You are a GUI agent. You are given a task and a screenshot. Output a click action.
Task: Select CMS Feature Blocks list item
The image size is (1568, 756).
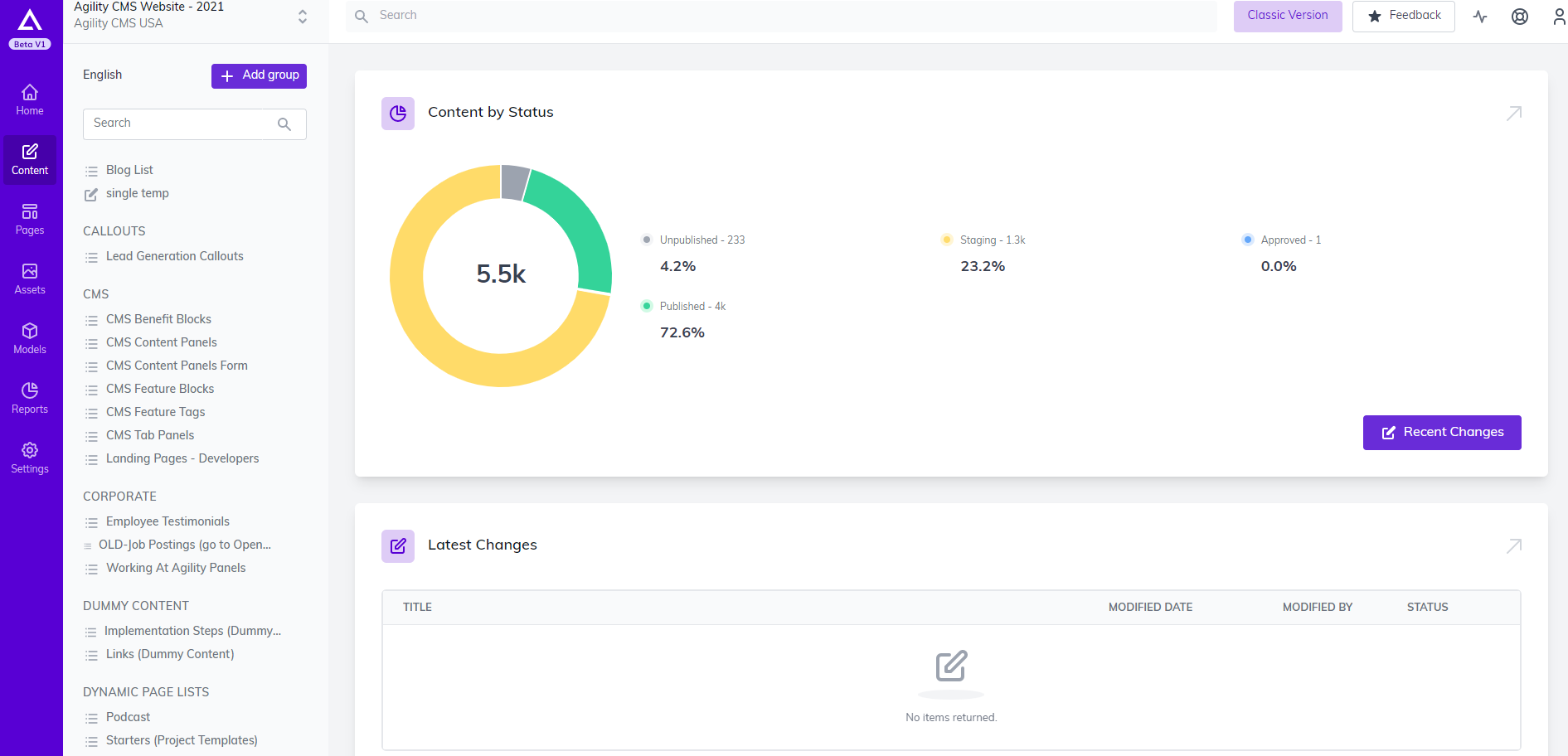click(160, 389)
